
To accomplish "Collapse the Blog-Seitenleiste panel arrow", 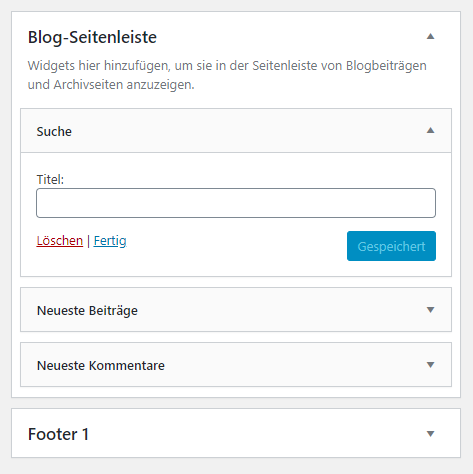I will pyautogui.click(x=430, y=36).
